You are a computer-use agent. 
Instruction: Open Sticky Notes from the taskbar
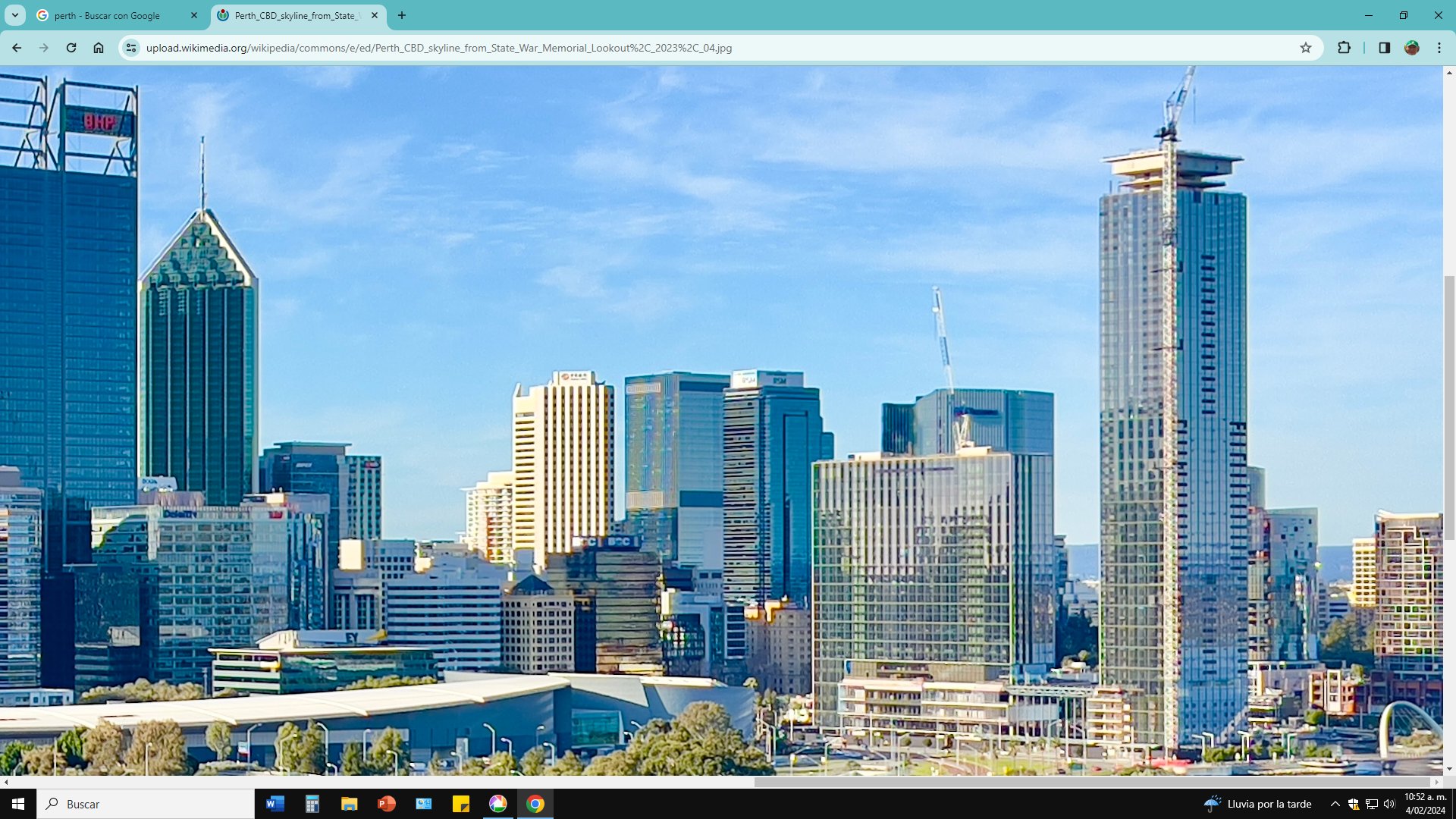coord(460,804)
